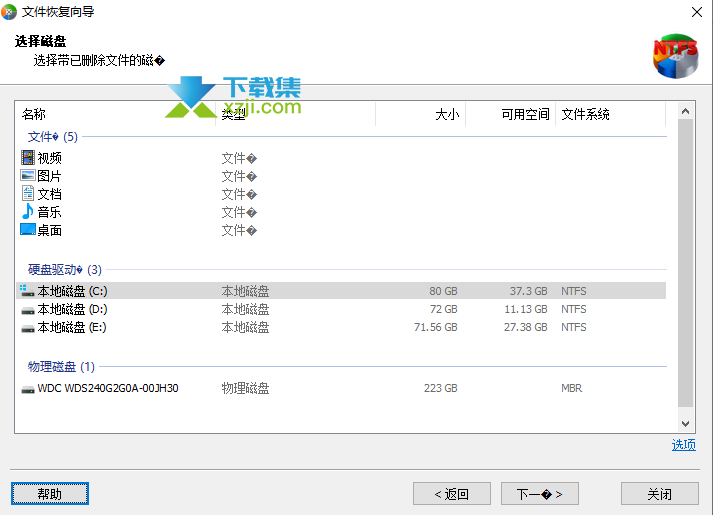Open the 帮助 help button
713x515 pixels.
50,494
